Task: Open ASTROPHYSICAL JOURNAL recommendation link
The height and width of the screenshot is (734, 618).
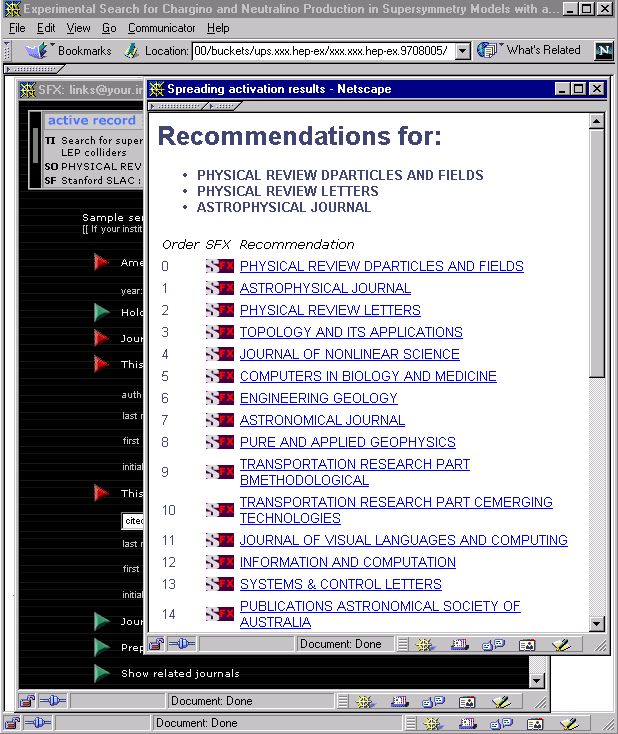Action: click(325, 288)
